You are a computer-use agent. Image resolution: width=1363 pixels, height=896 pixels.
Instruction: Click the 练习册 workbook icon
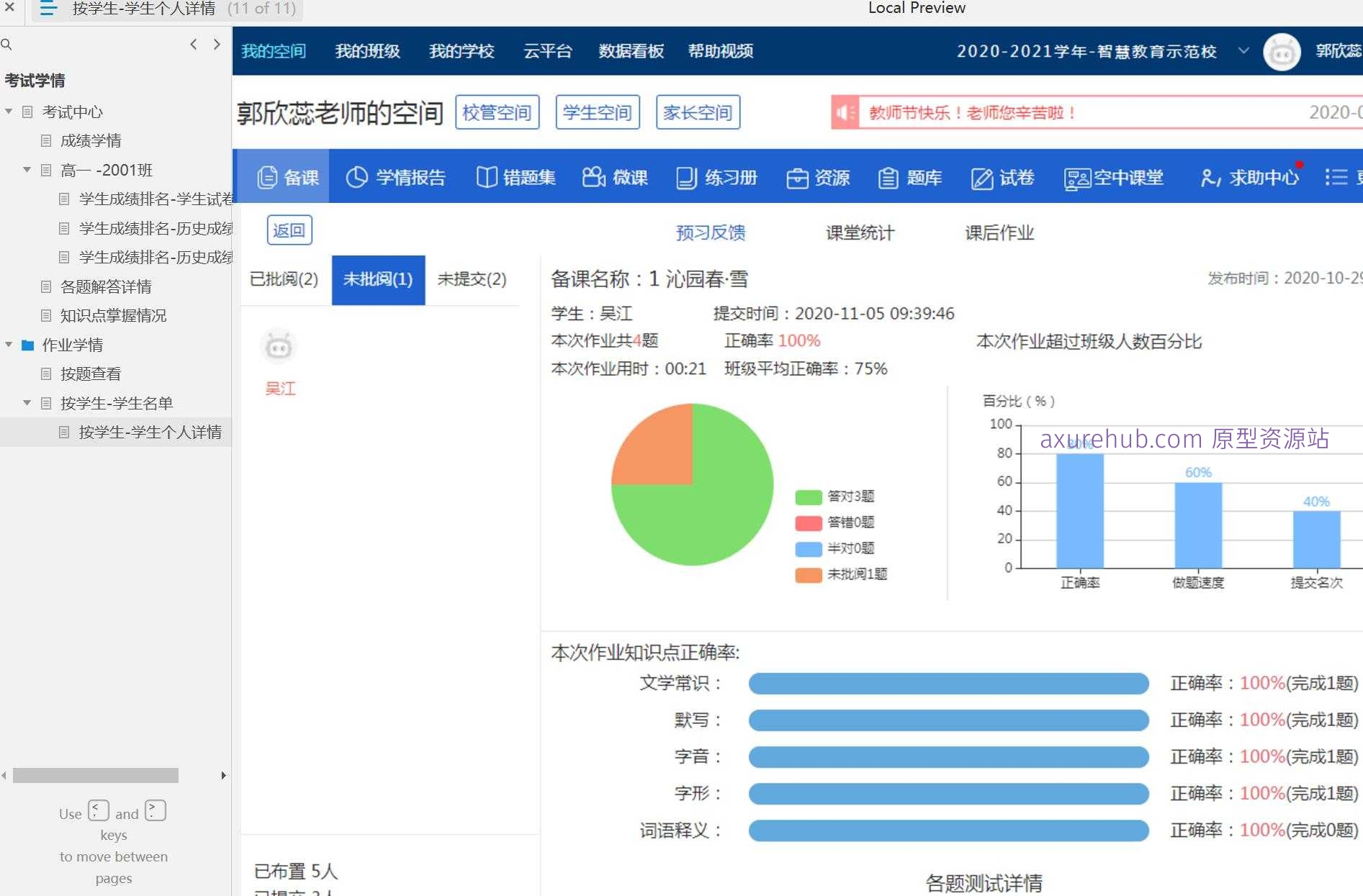click(x=716, y=177)
